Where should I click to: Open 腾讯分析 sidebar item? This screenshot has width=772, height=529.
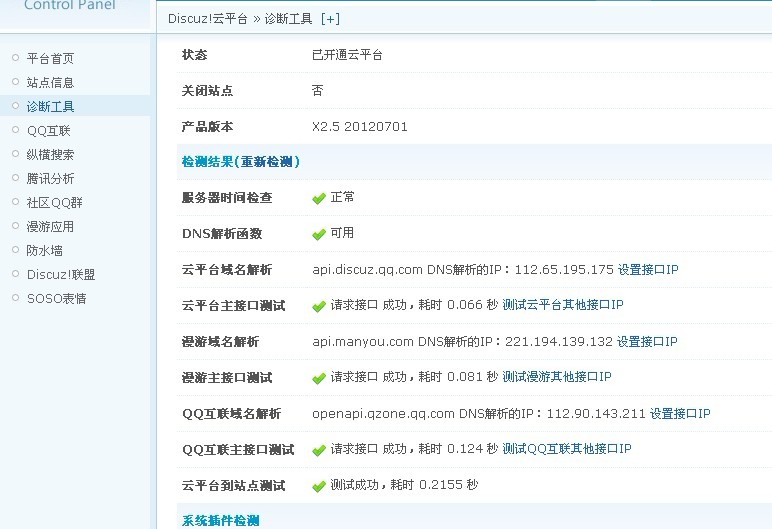(x=50, y=178)
